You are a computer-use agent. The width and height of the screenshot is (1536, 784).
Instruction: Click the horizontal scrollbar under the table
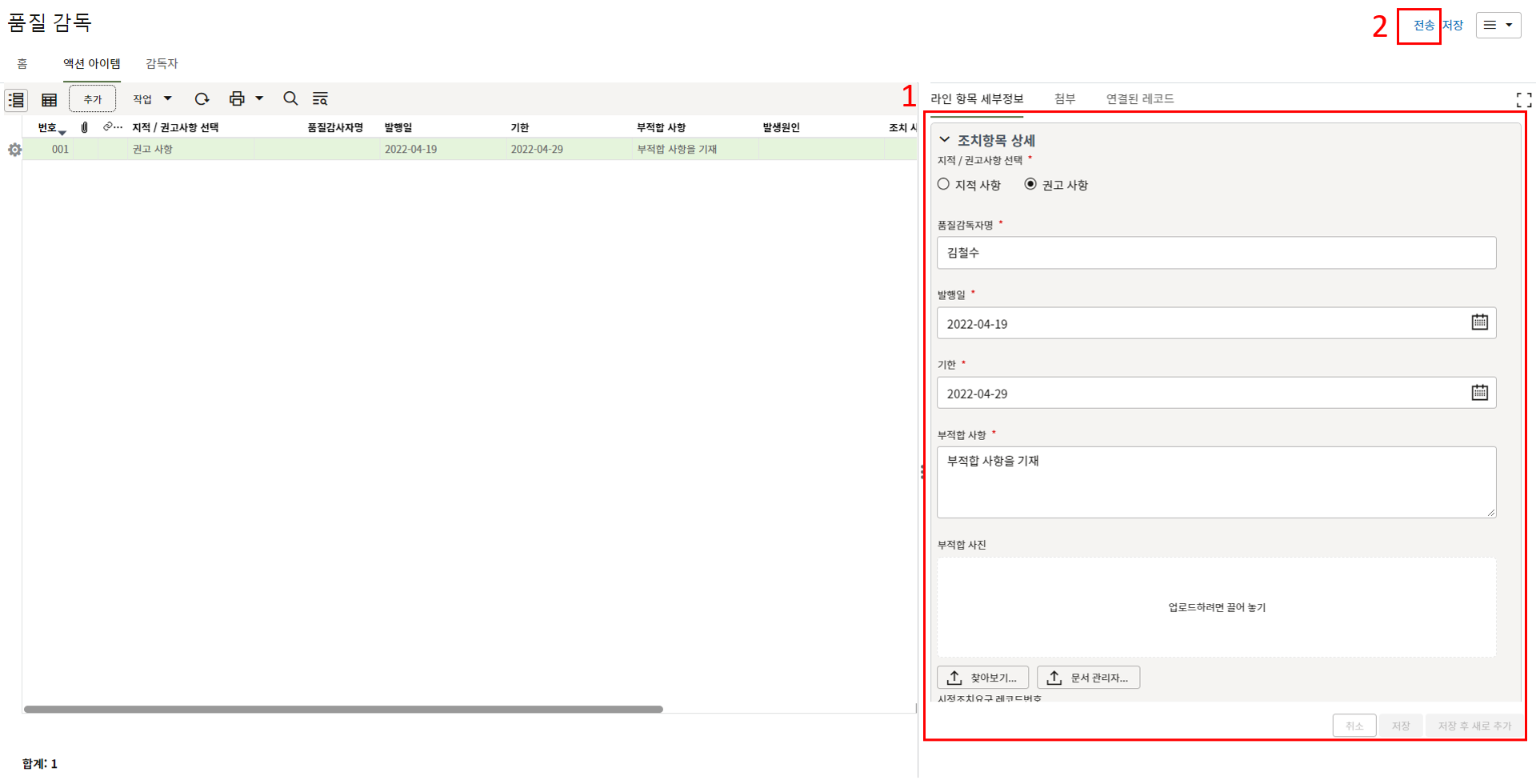click(x=344, y=709)
